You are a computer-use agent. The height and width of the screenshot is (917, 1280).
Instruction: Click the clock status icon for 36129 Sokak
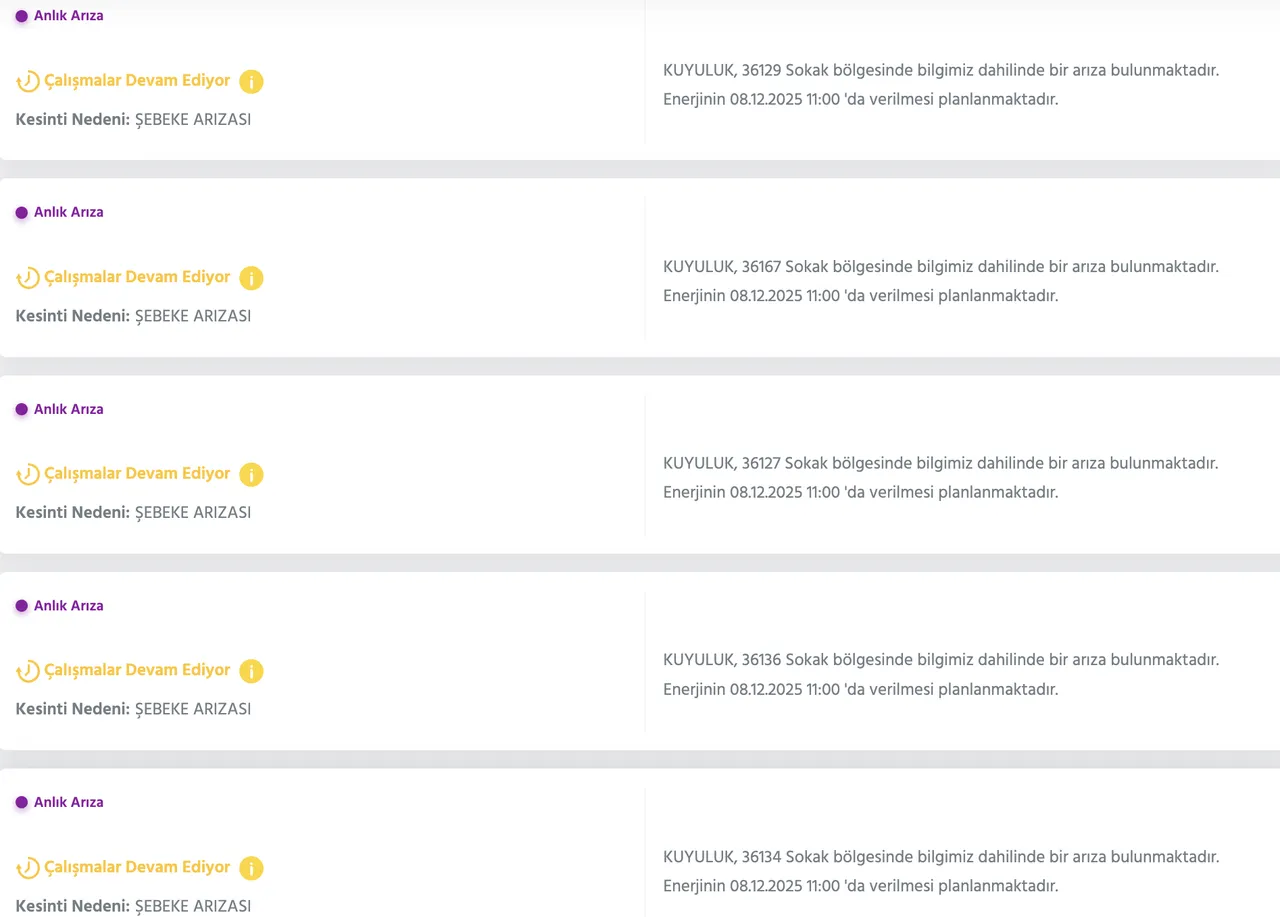click(28, 82)
